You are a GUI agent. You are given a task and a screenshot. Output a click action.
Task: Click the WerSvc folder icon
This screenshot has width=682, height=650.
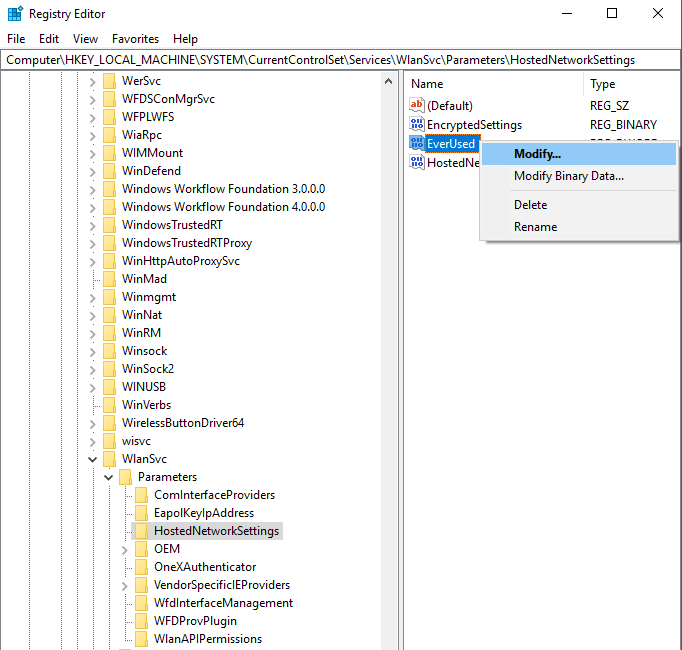pos(110,81)
